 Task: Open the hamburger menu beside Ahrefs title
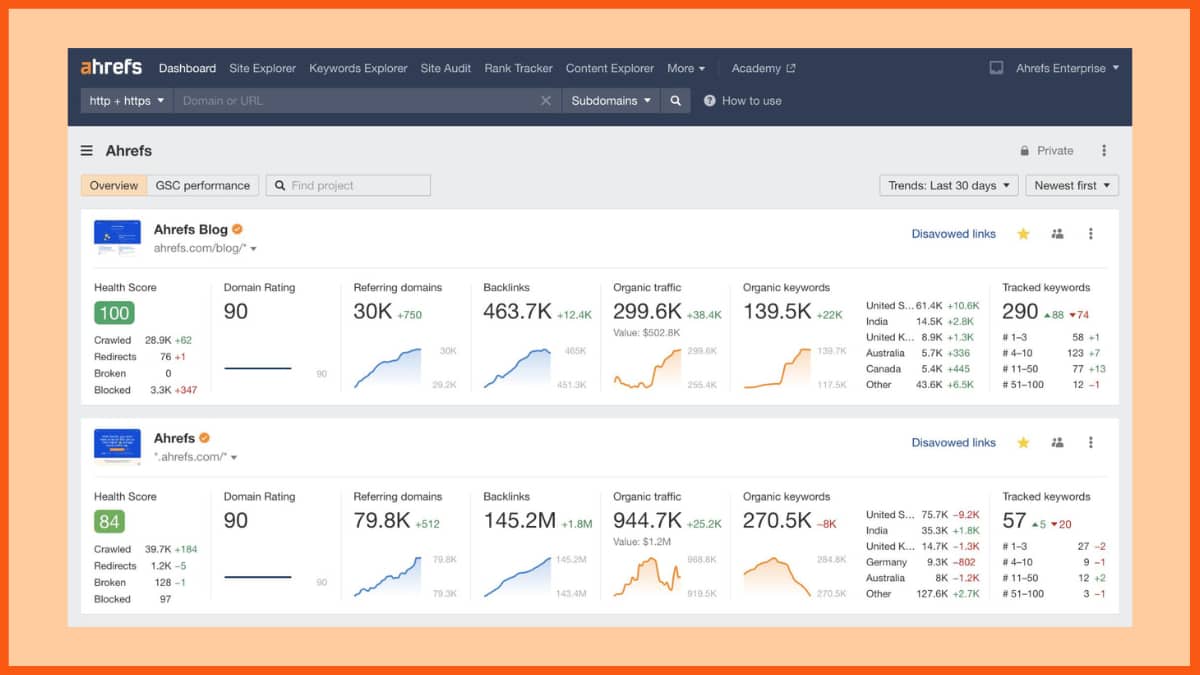tap(87, 151)
